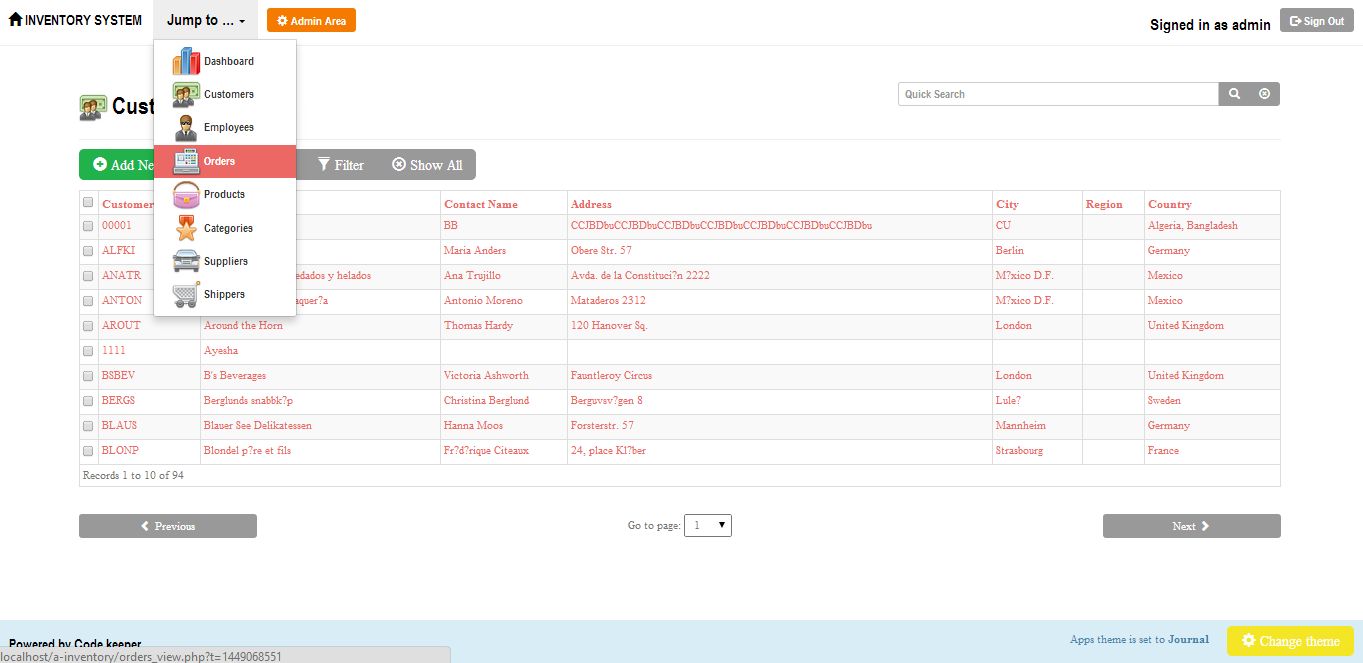
Task: Click the city cell Mannheim
Action: 1021,425
